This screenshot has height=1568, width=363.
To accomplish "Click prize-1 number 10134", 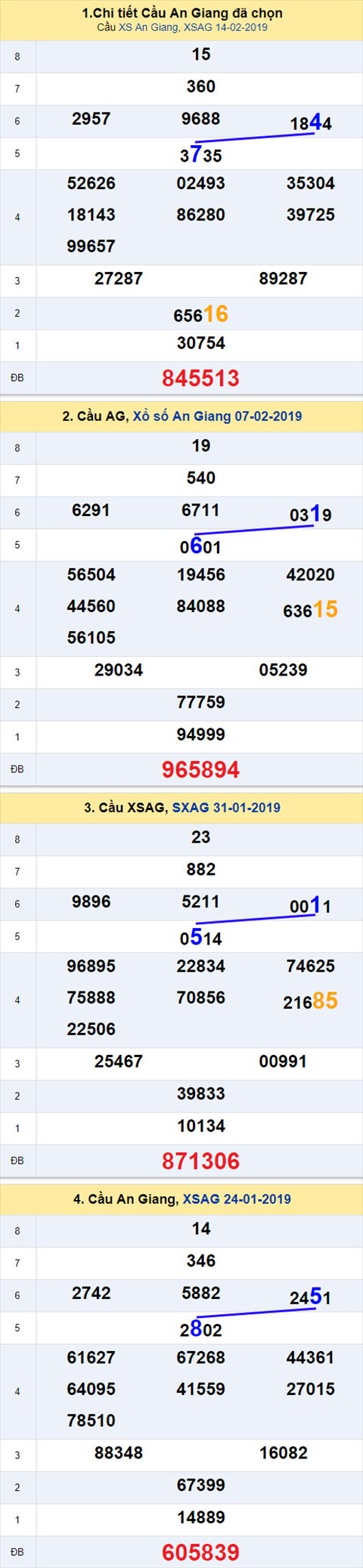I will coord(200,1127).
